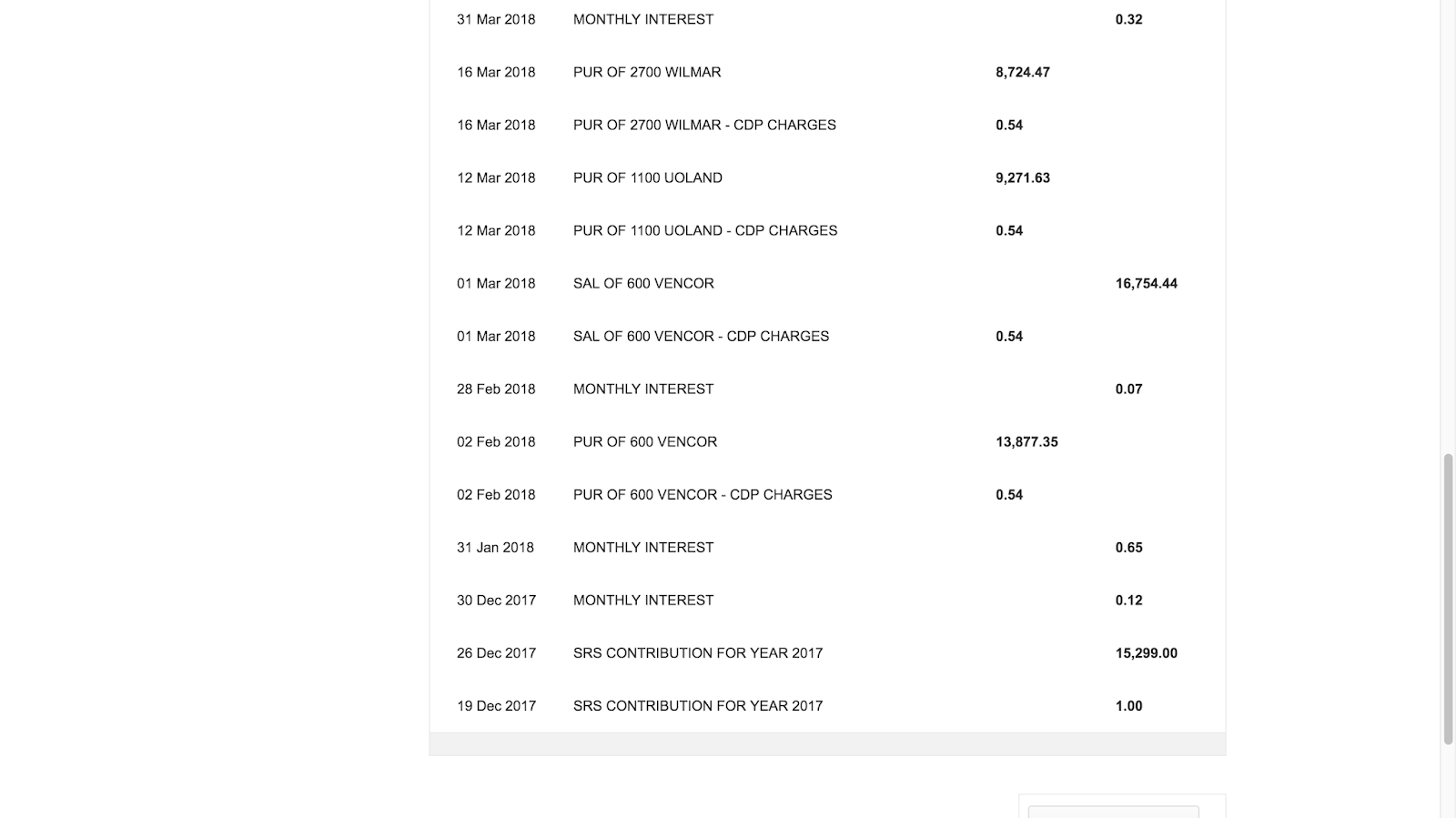Select SAL OF 600 VENCOR - CDP CHARGES row
The width and height of the screenshot is (1456, 818).
[701, 336]
